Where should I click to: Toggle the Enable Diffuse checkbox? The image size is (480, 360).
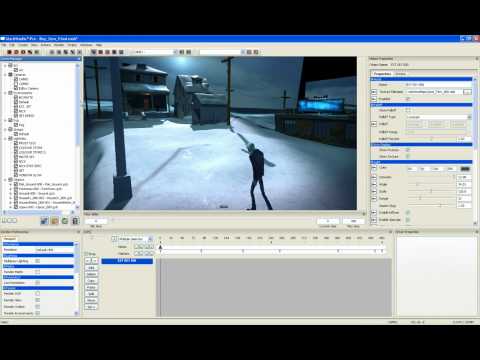coord(408,212)
